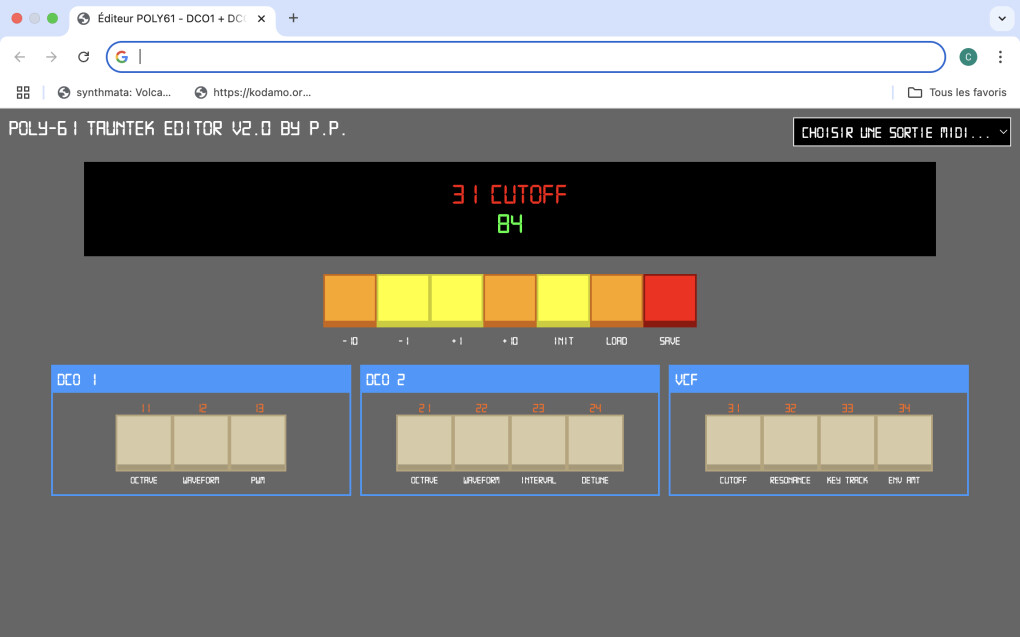Switch to the Éditeur POLY61 browser tab
Image resolution: width=1020 pixels, height=637 pixels.
(x=171, y=18)
